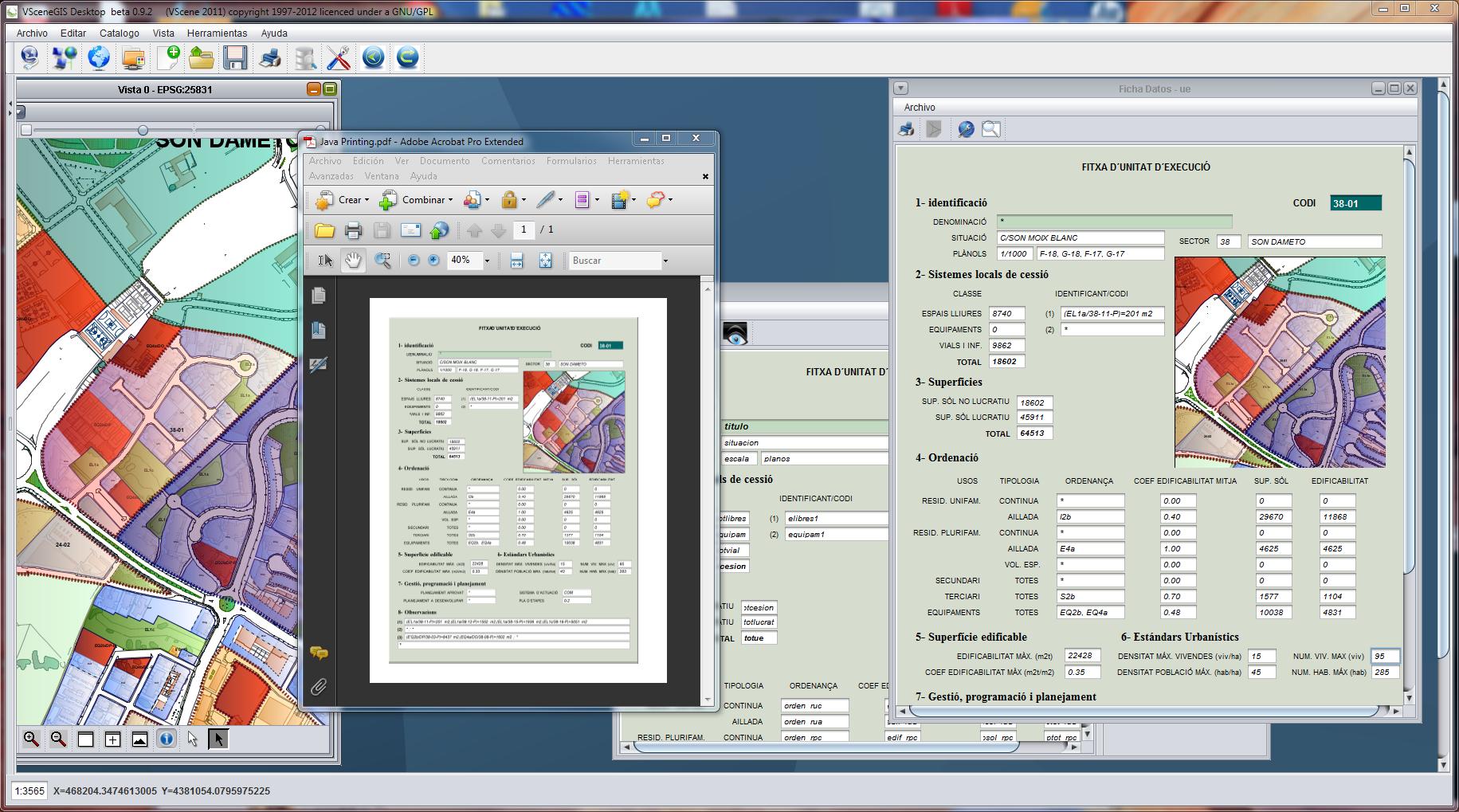
Task: Click the printer icon in Ficha Datos window
Action: [x=907, y=128]
